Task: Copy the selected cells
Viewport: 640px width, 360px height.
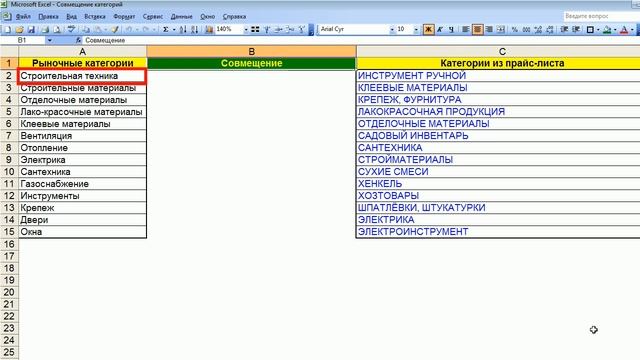Action: point(86,29)
